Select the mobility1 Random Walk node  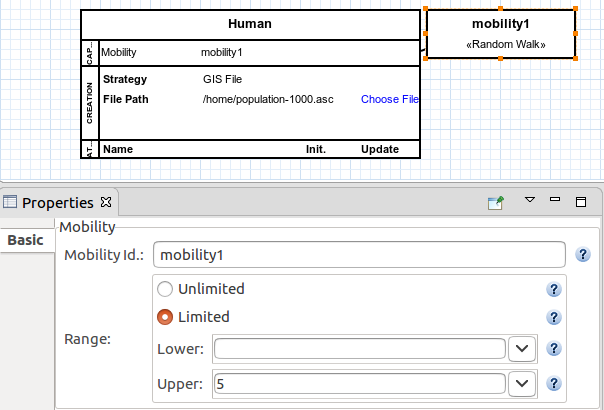click(501, 34)
